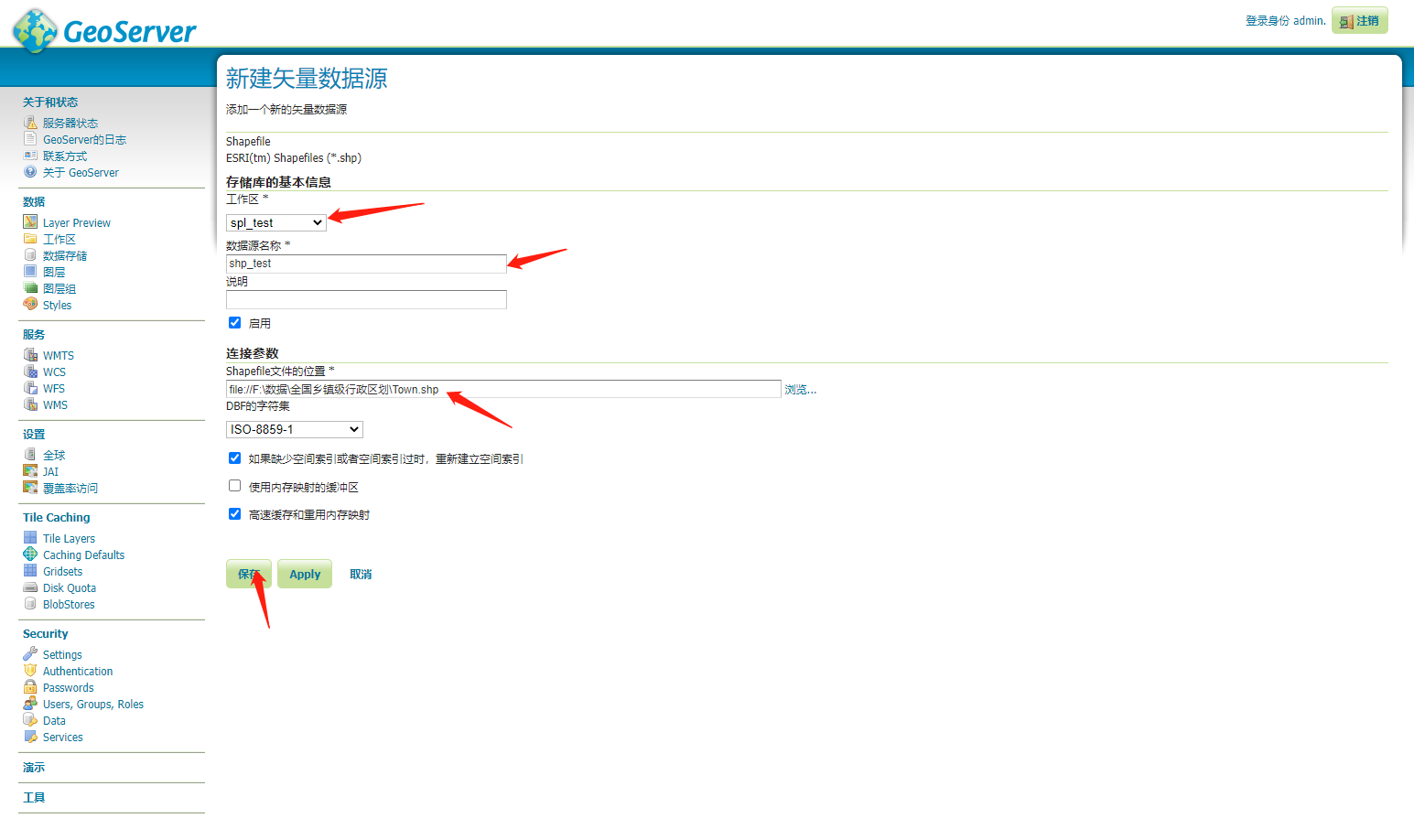
Task: Open the Styles page
Action: pos(56,305)
